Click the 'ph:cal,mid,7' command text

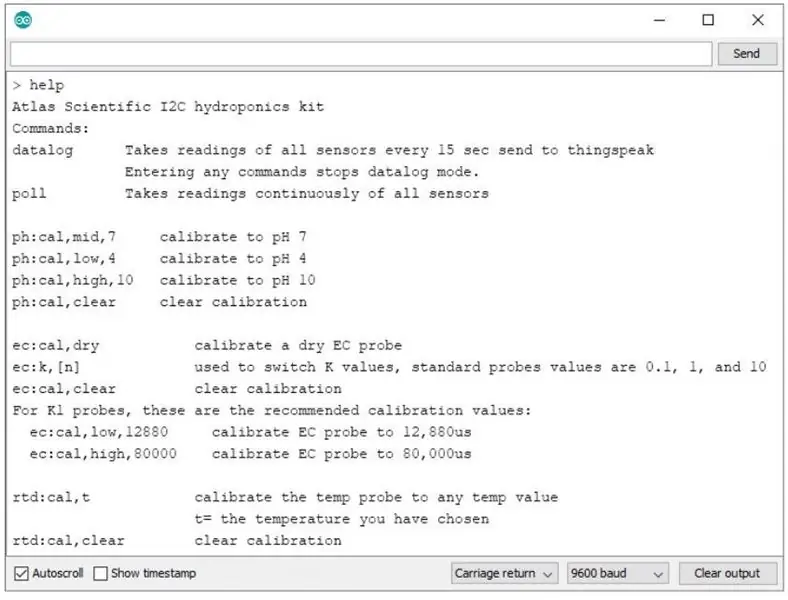[x=64, y=237]
